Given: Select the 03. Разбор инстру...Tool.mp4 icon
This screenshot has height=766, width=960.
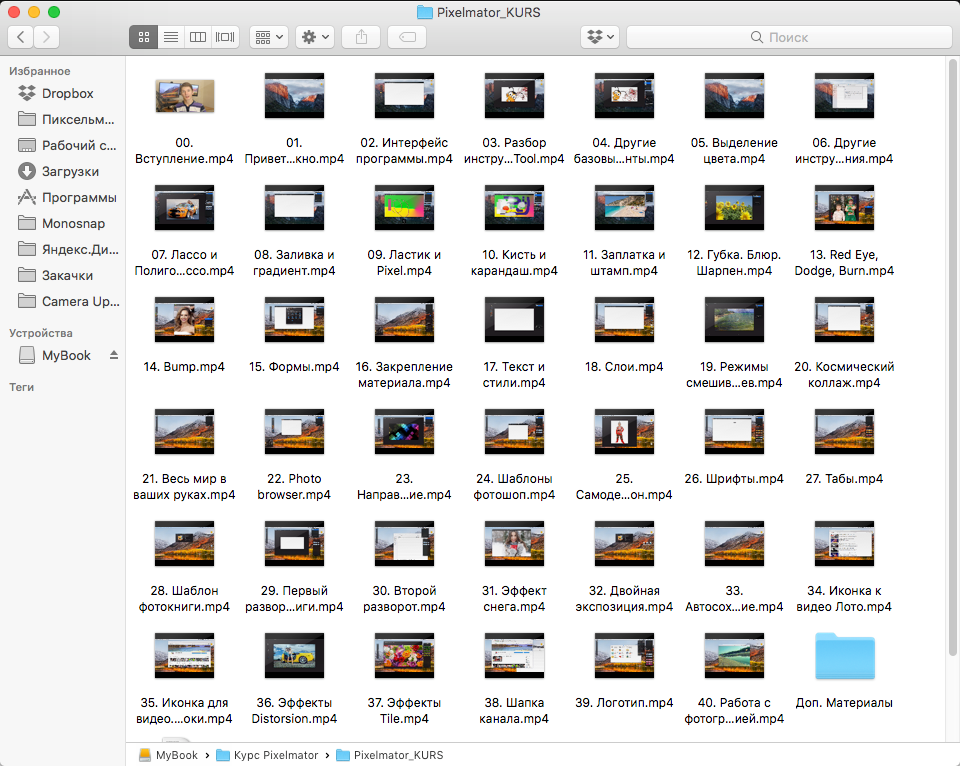Looking at the screenshot, I should pos(514,96).
